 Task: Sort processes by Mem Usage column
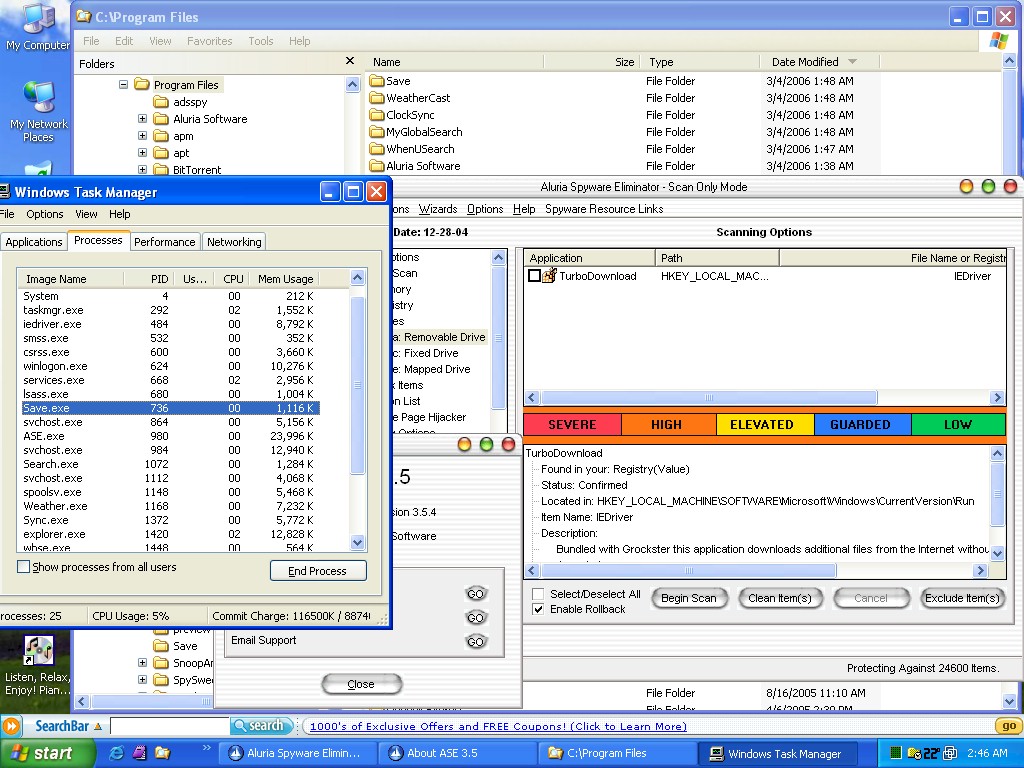[285, 279]
